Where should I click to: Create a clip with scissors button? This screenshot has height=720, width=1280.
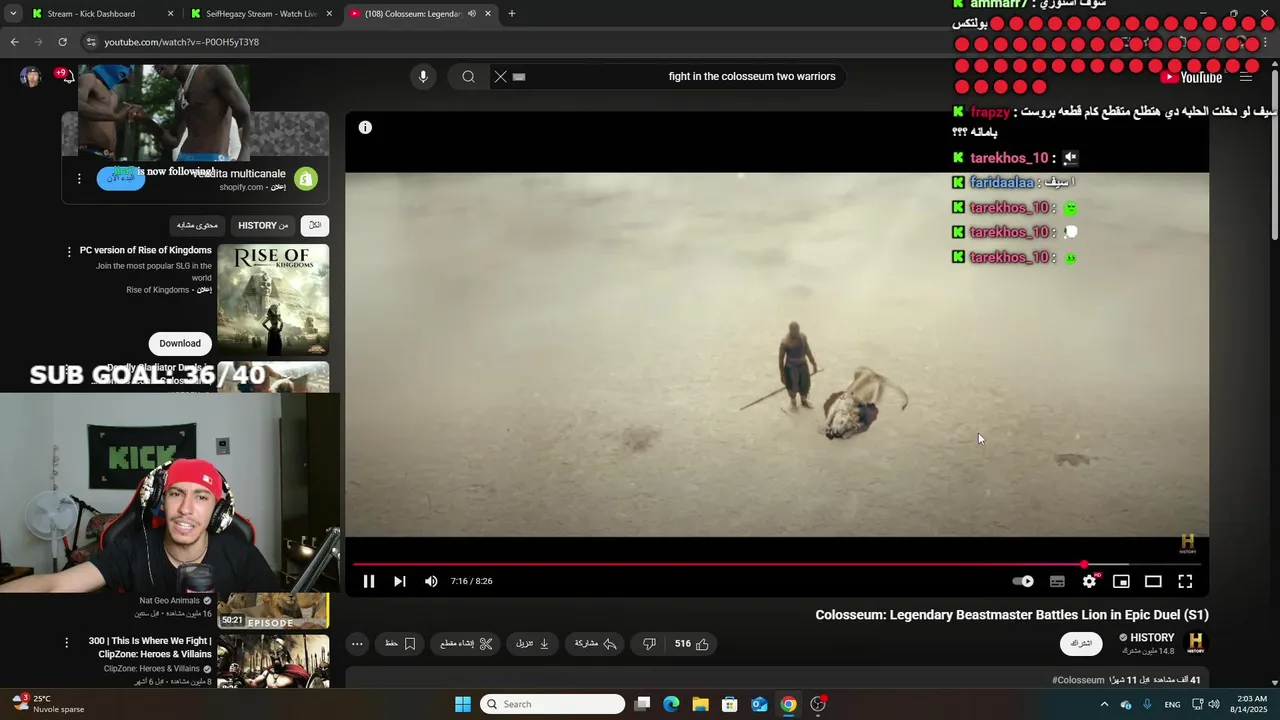click(466, 644)
